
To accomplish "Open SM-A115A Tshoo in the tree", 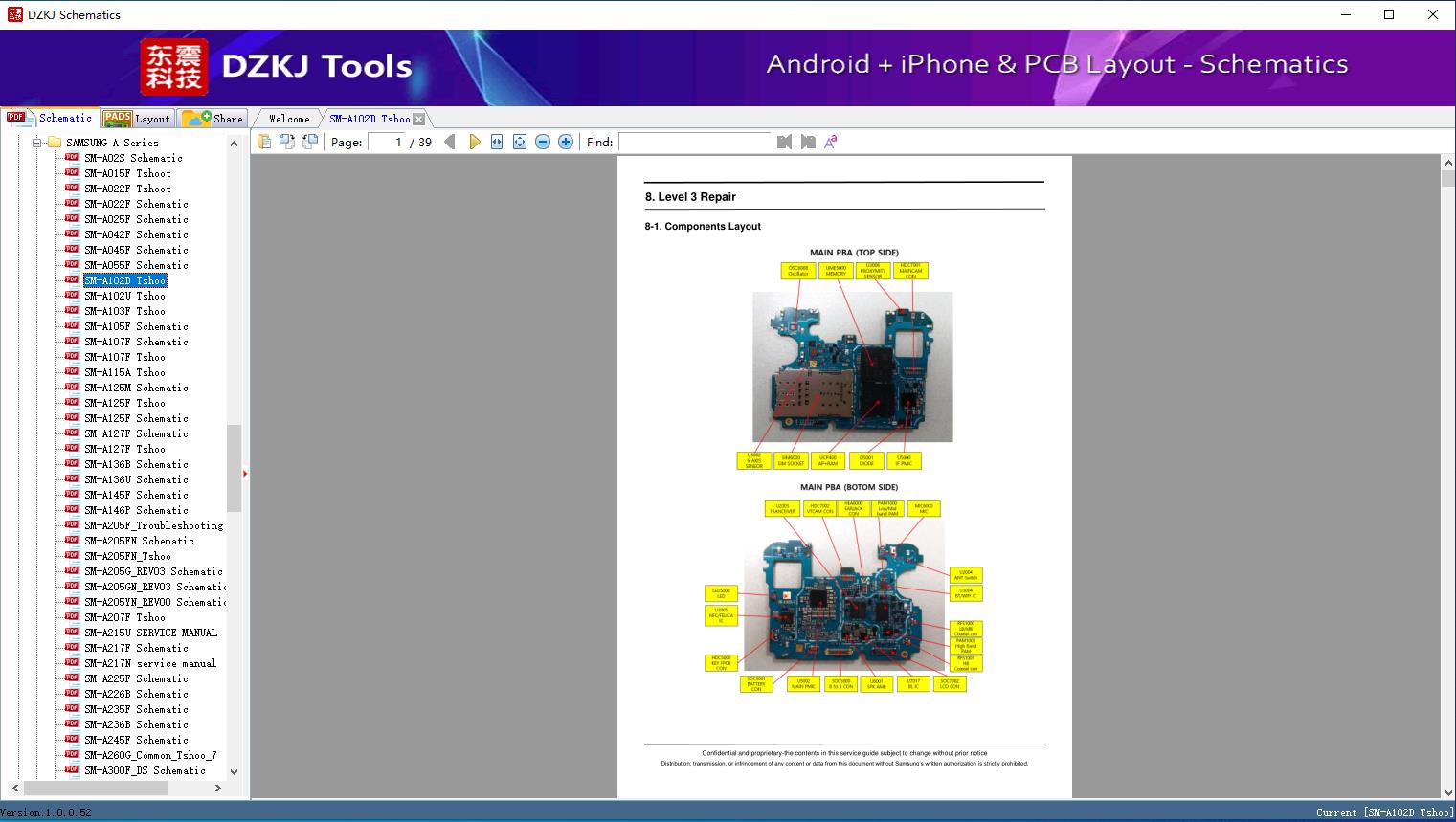I will point(124,372).
